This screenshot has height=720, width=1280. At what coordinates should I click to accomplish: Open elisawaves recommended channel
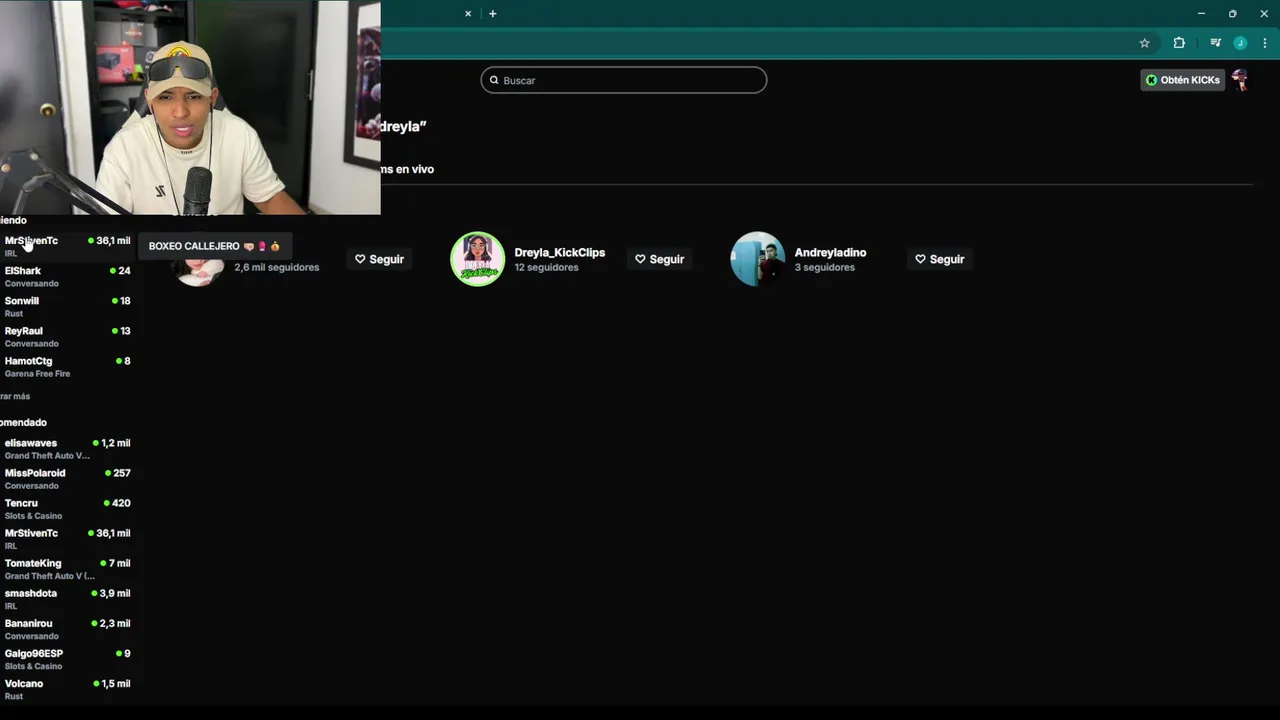(67, 448)
